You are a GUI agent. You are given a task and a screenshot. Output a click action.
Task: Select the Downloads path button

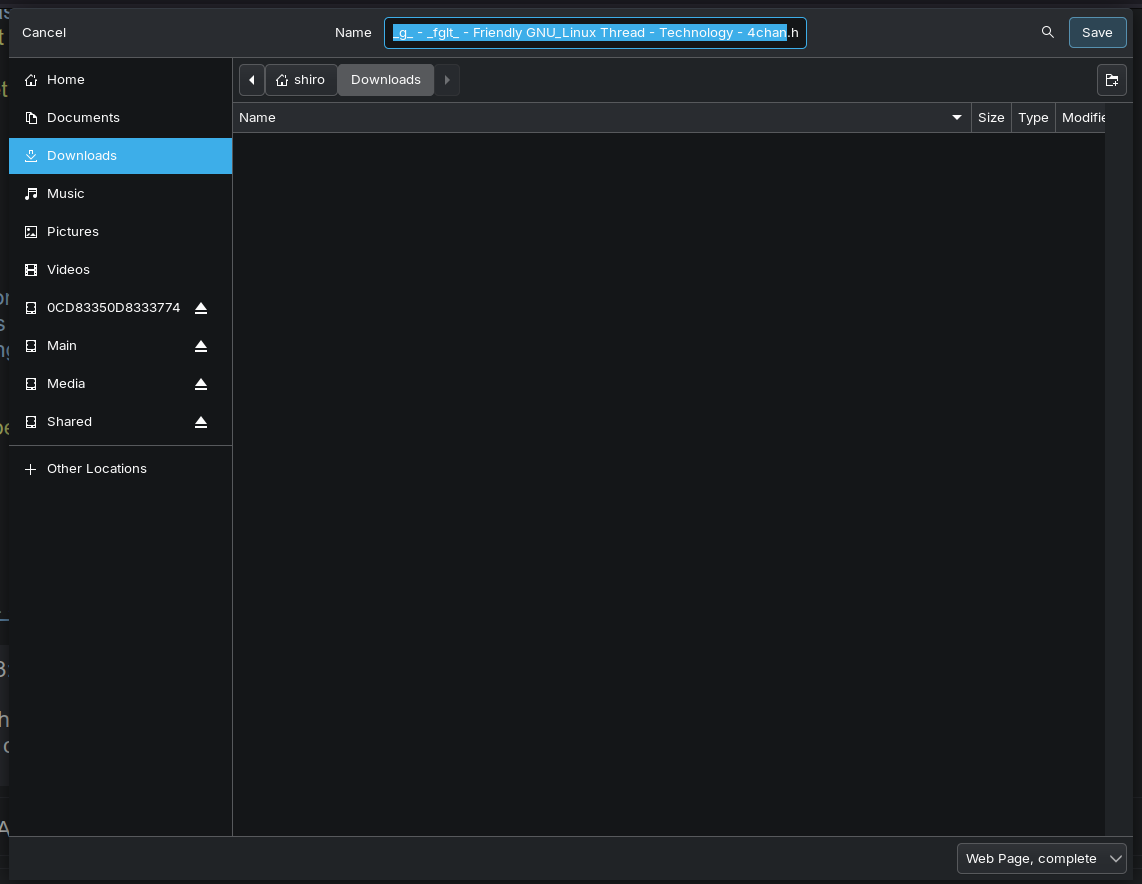coord(386,80)
